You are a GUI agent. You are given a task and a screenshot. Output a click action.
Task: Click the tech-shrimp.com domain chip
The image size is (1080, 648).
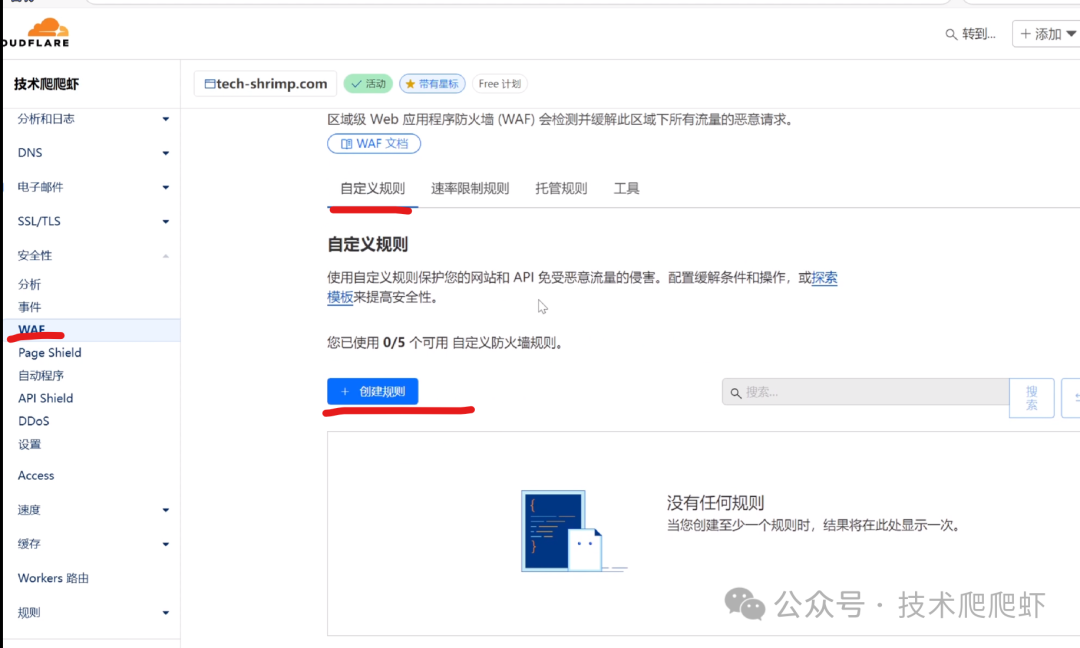coord(265,83)
